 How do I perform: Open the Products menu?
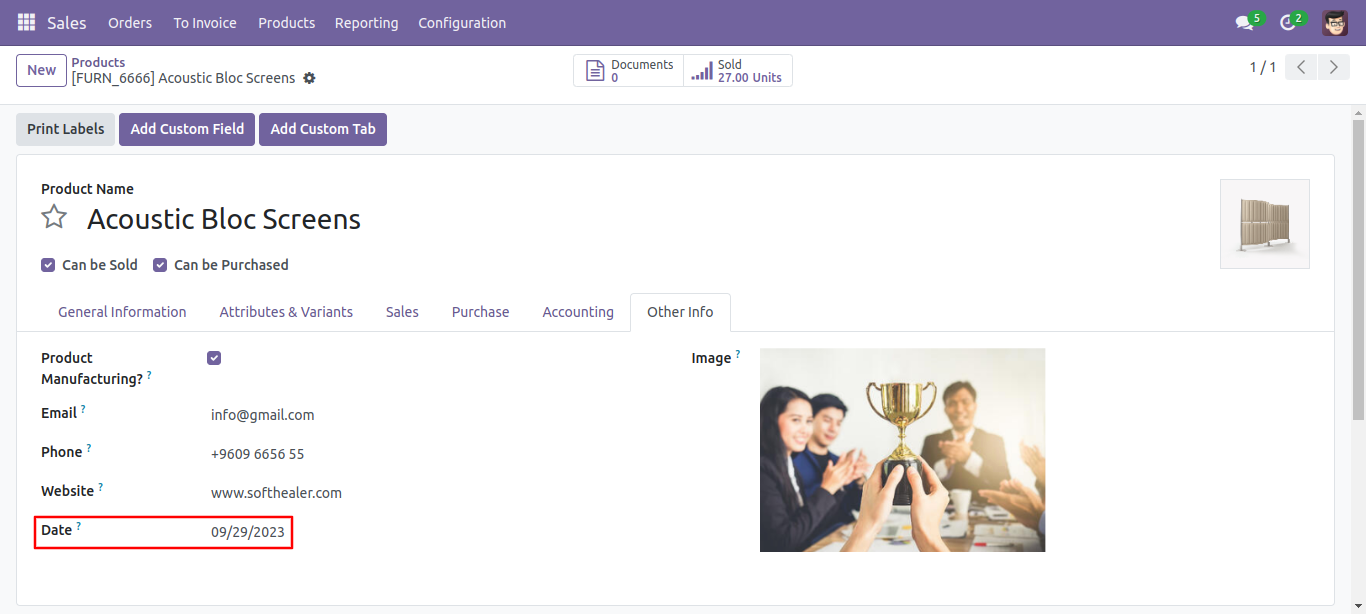pos(286,22)
